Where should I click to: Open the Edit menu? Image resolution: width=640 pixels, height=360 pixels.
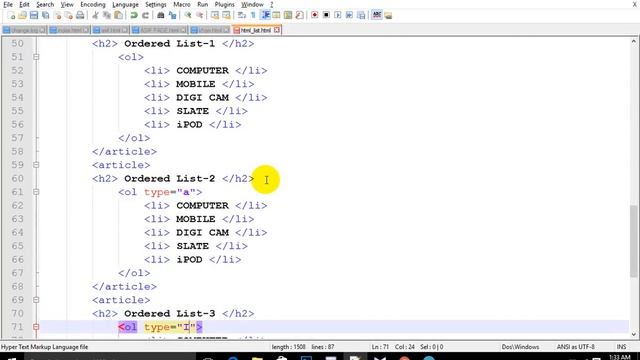tap(24, 4)
